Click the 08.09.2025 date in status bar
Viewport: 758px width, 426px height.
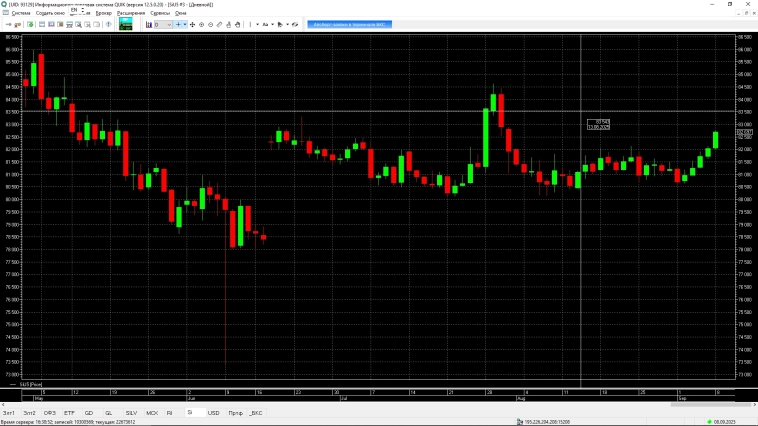coord(725,422)
